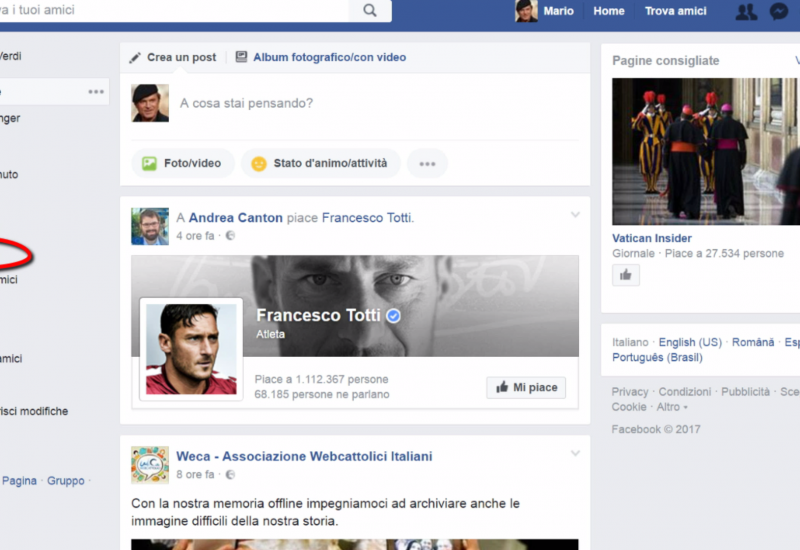800x550 pixels.
Task: Expand options chevron on Andrea Canton post
Action: point(575,215)
